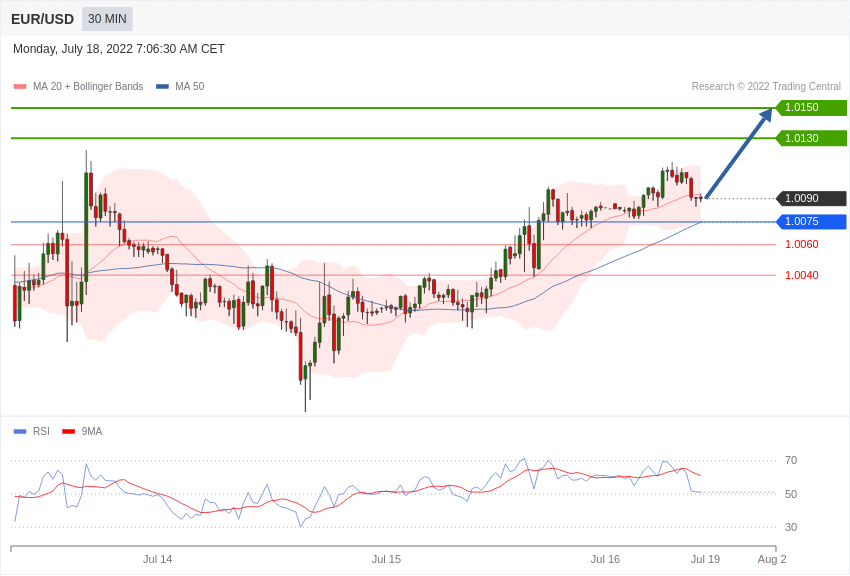Click the Research © 2022 Trading Central credit

click(766, 87)
